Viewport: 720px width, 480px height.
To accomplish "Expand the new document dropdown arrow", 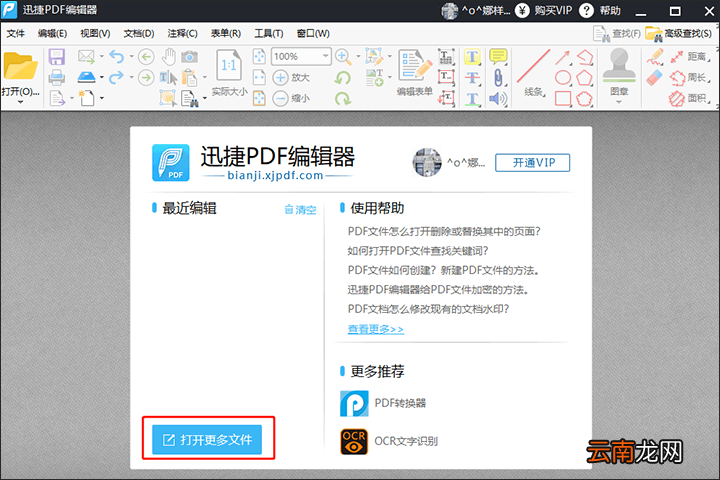I will point(101,98).
